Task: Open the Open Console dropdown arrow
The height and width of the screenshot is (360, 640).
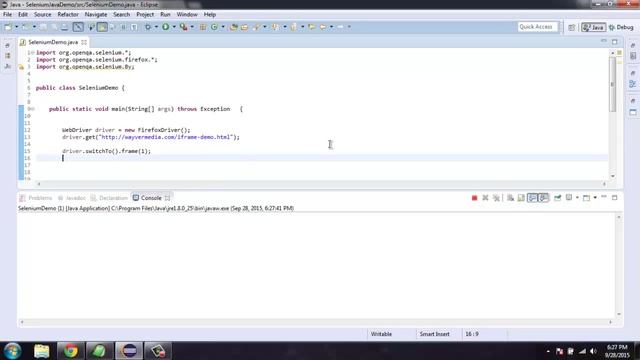Action: pos(595,198)
